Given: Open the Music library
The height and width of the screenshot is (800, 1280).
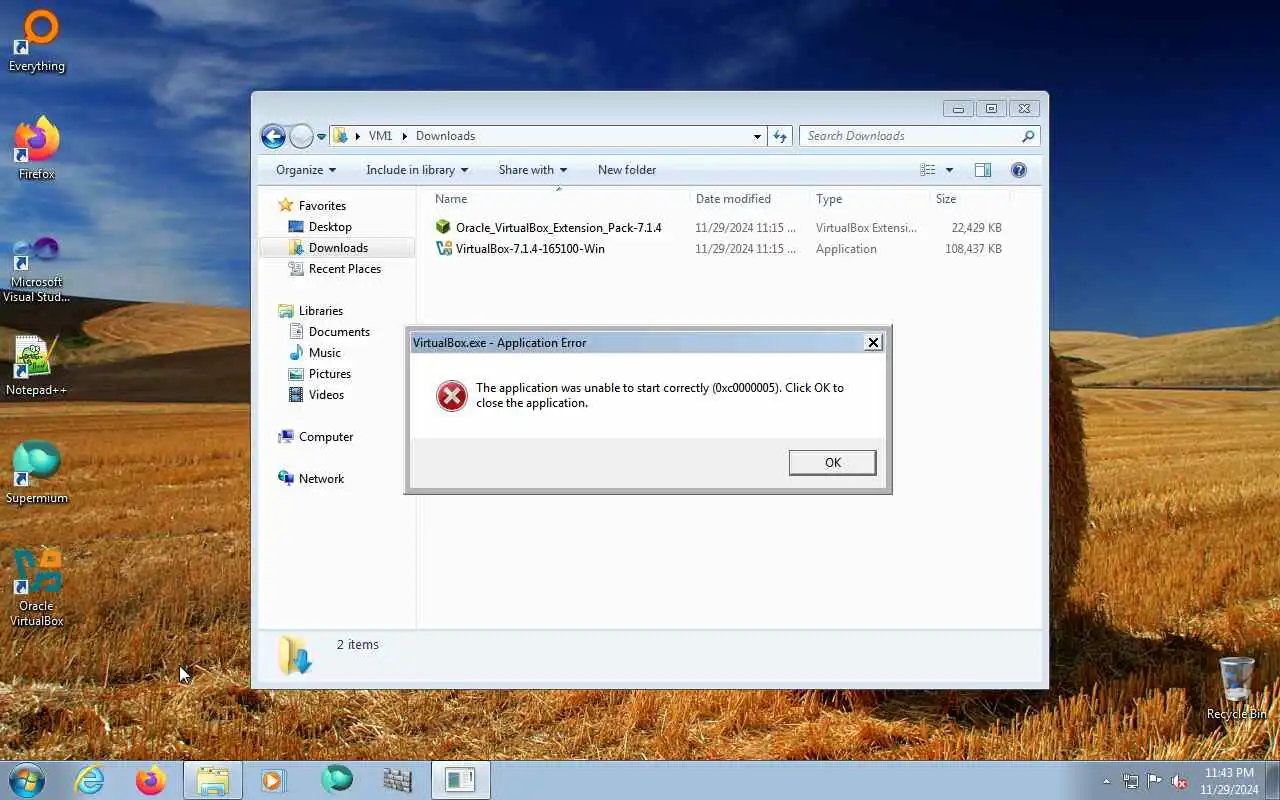Looking at the screenshot, I should [x=324, y=353].
